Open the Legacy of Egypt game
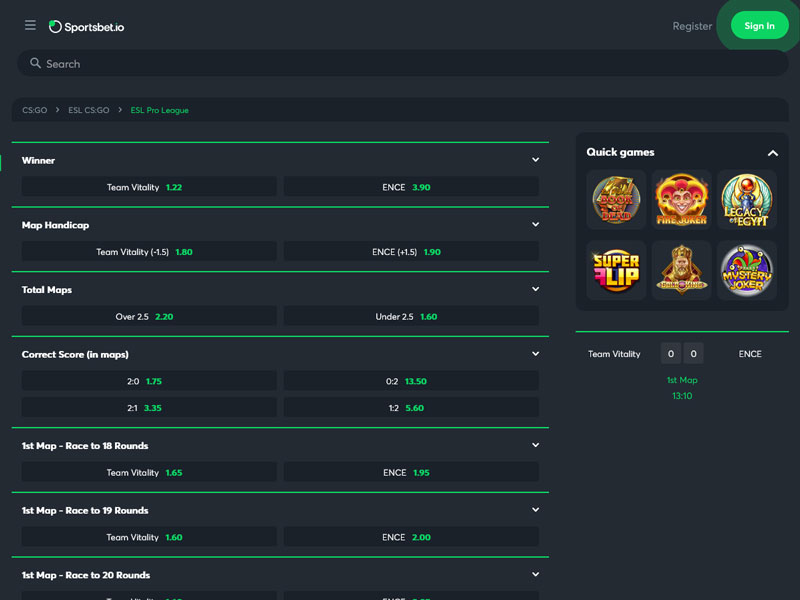800x600 pixels. coord(746,199)
